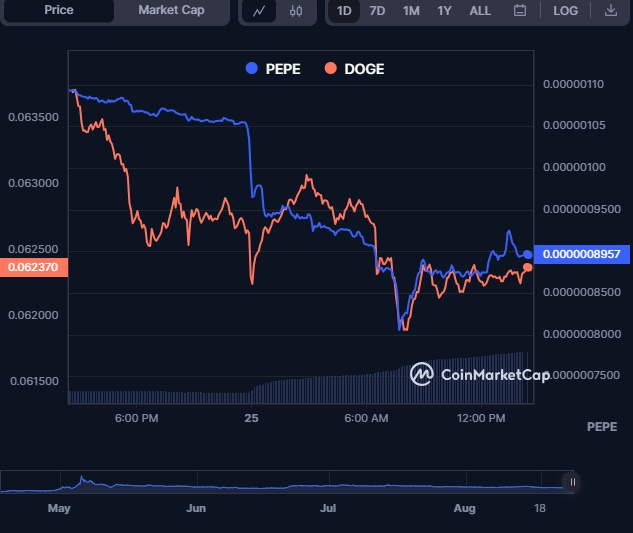Click the Jul label on the timeline

(328, 508)
